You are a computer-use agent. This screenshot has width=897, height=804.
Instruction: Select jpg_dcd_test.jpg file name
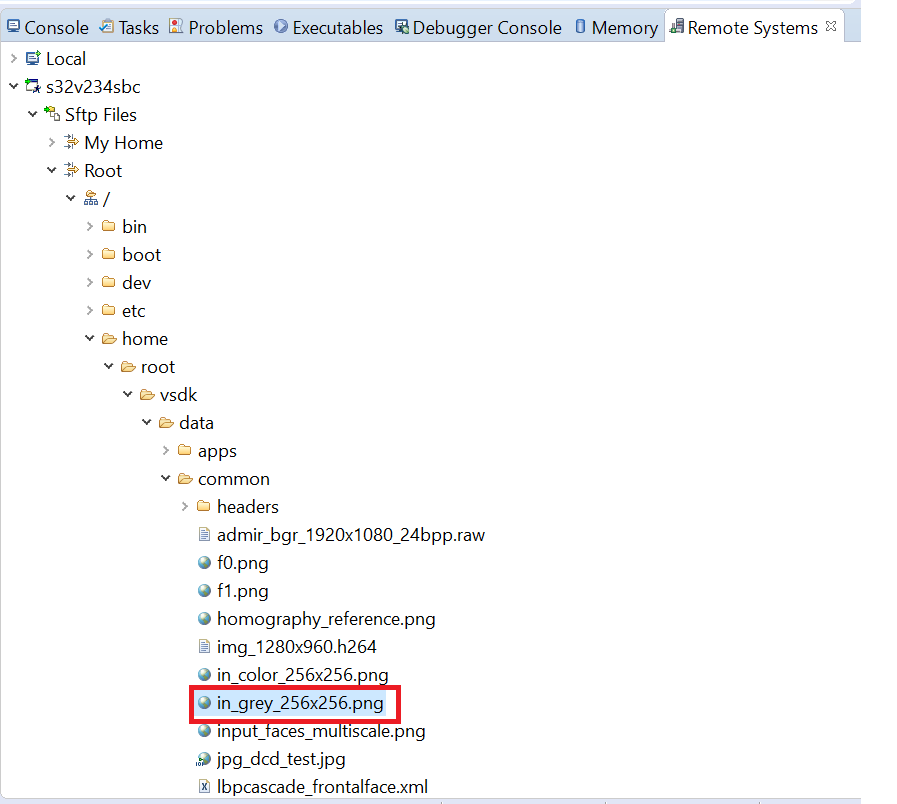[x=281, y=759]
